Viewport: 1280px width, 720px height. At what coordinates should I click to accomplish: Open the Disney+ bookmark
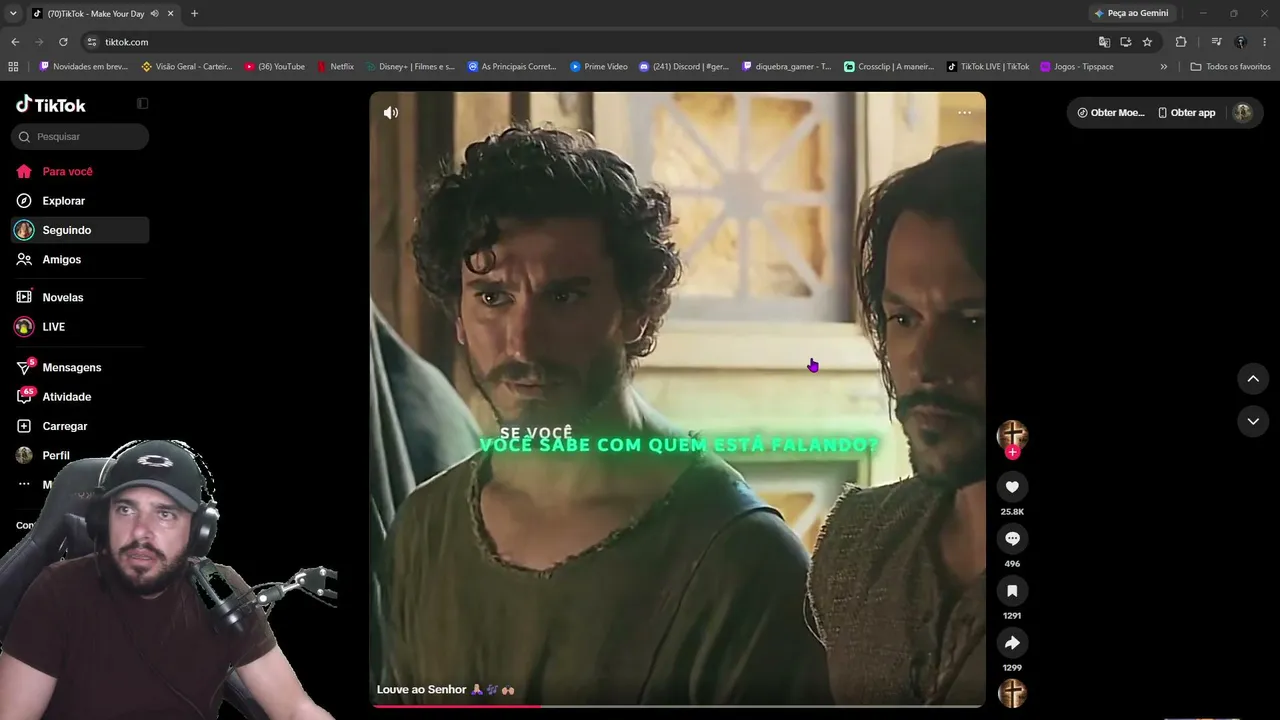(x=410, y=67)
